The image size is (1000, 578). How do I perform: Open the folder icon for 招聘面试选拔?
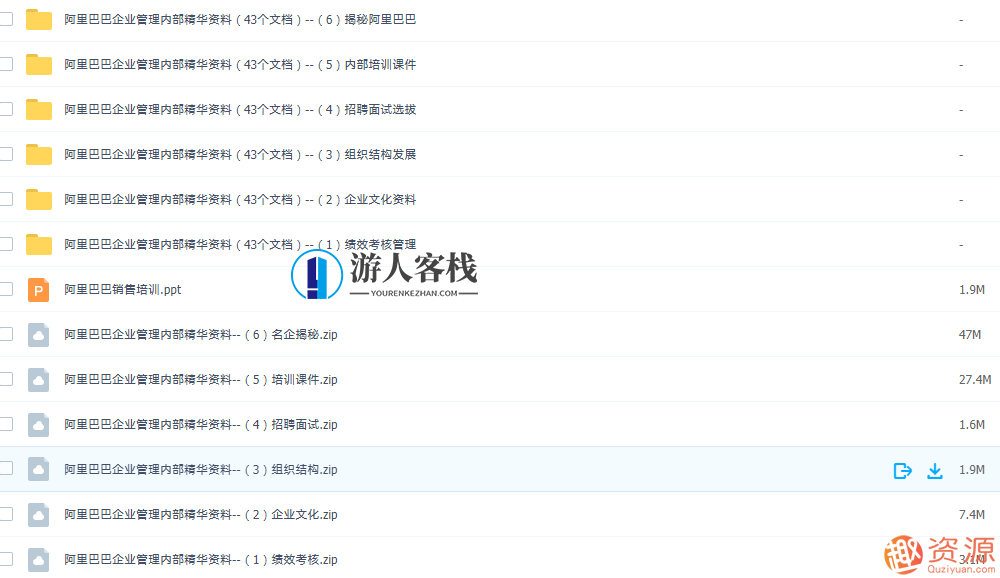tap(38, 109)
